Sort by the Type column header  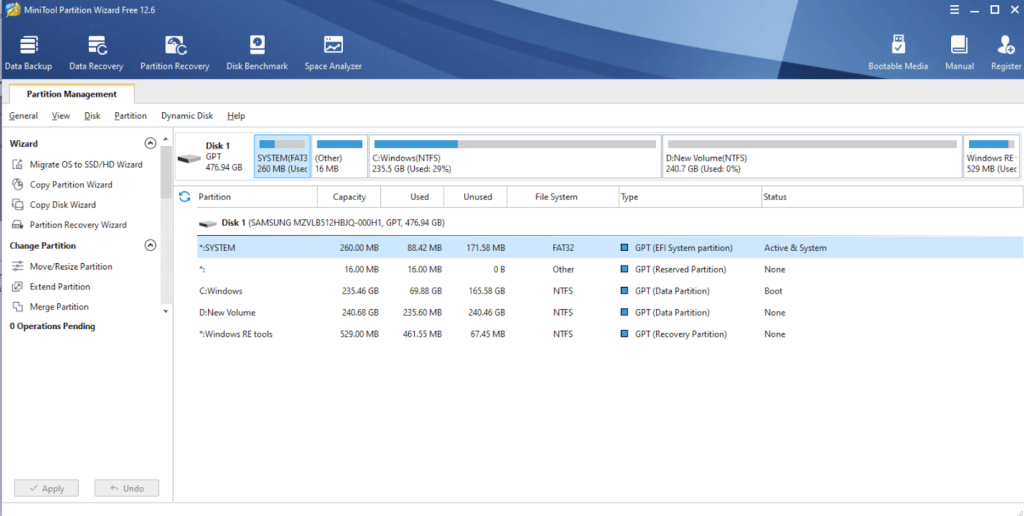click(x=690, y=197)
